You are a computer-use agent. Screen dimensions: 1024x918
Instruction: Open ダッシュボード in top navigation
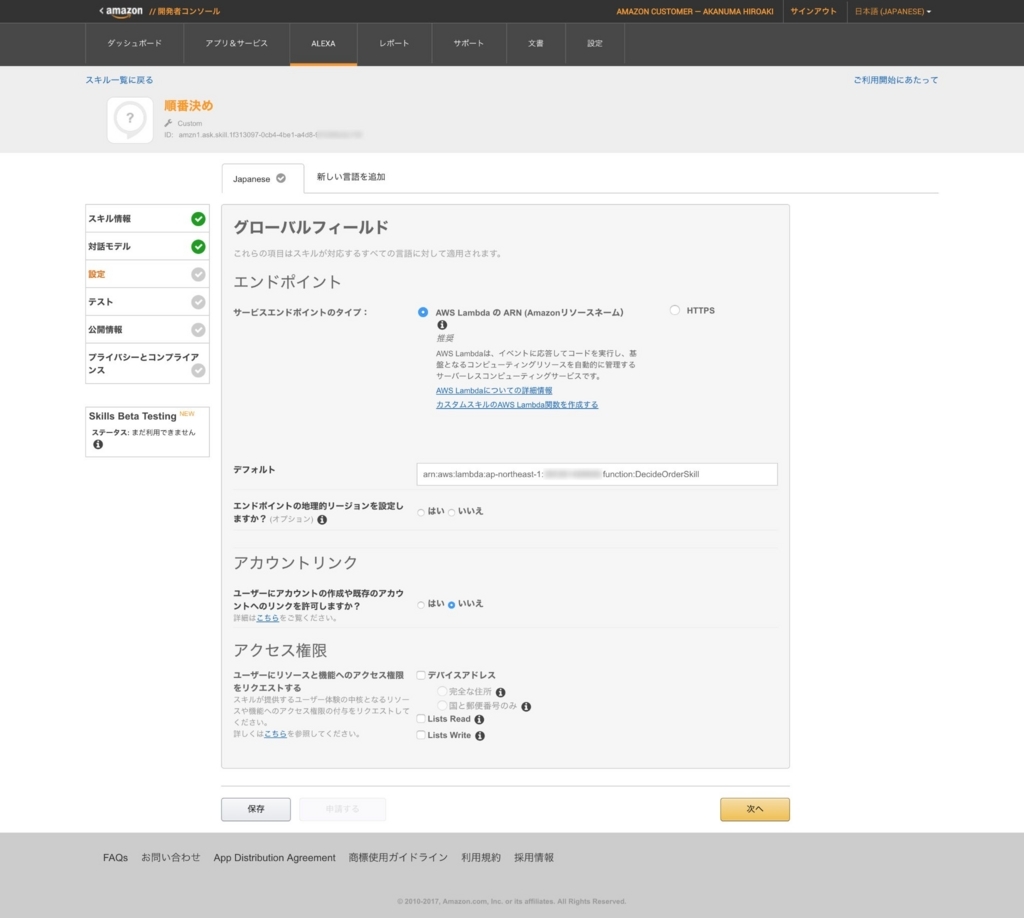click(x=135, y=44)
